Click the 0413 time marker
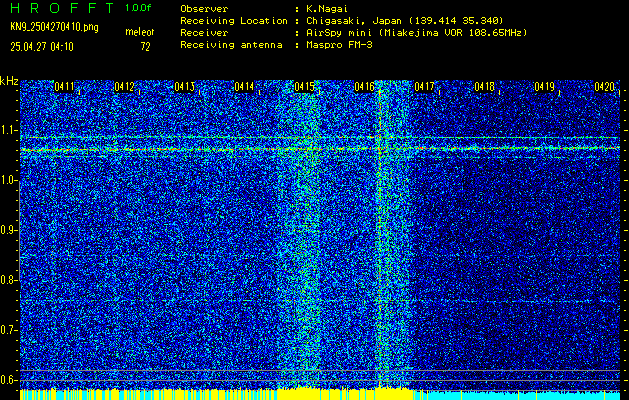 184,86
